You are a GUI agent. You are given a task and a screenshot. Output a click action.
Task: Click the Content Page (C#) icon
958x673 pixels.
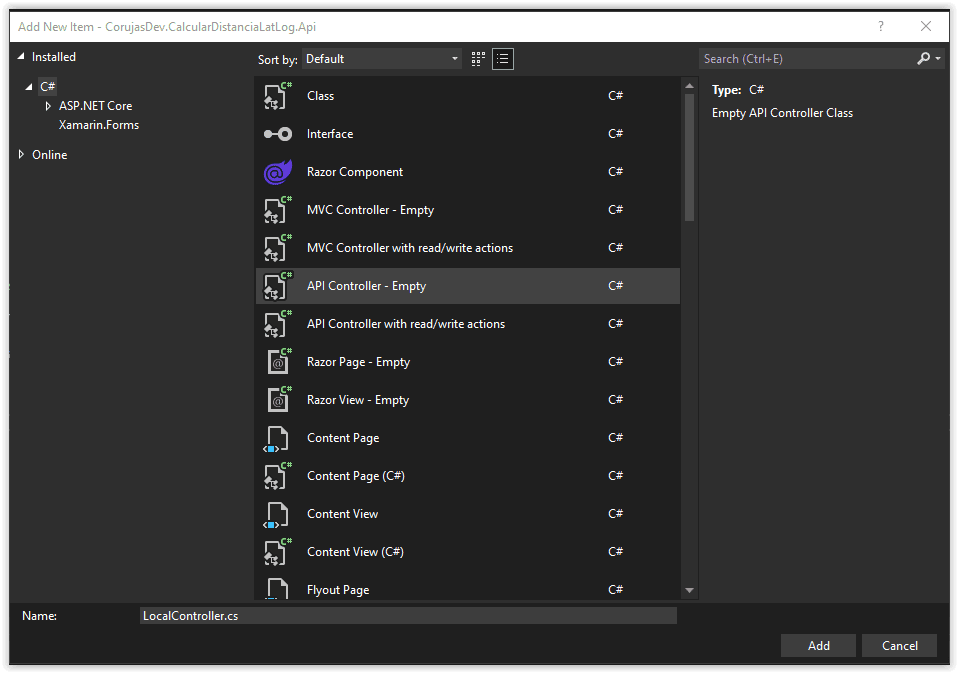click(277, 476)
